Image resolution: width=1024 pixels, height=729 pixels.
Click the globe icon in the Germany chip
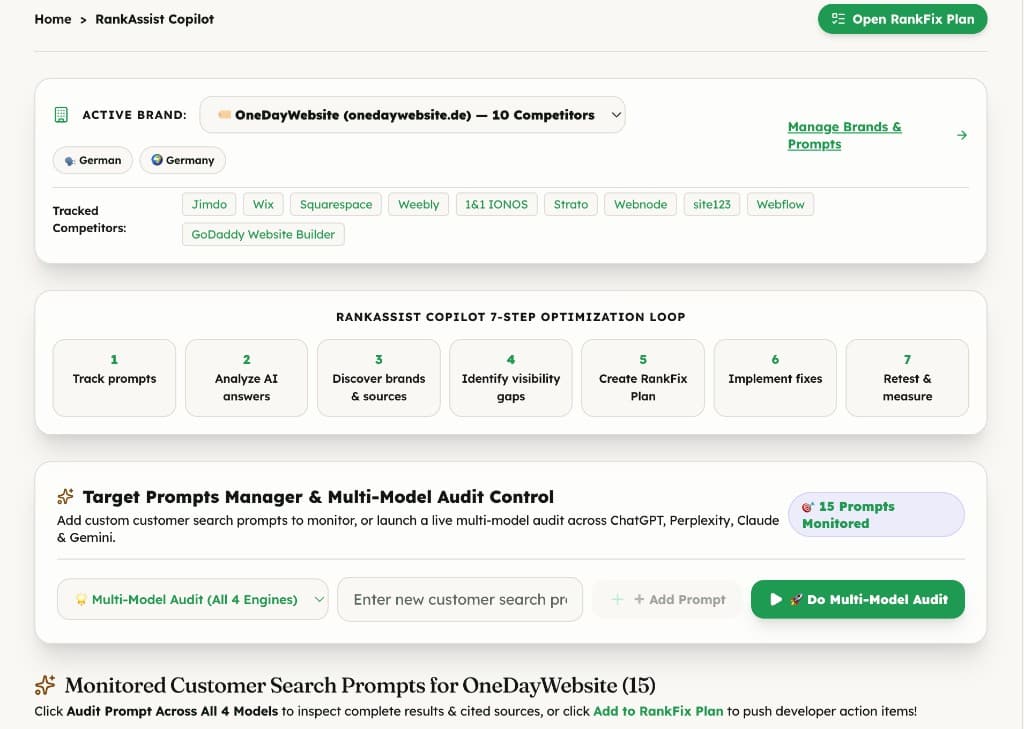click(157, 159)
